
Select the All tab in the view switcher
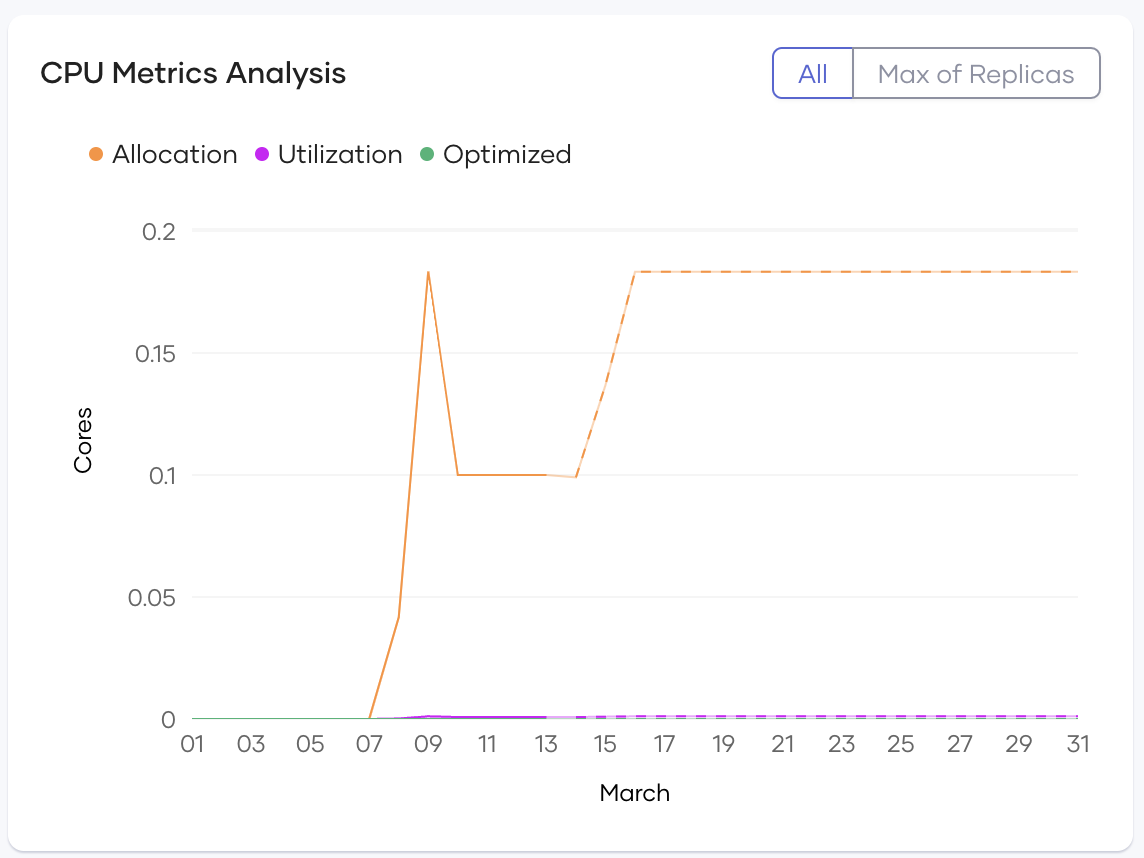(813, 73)
